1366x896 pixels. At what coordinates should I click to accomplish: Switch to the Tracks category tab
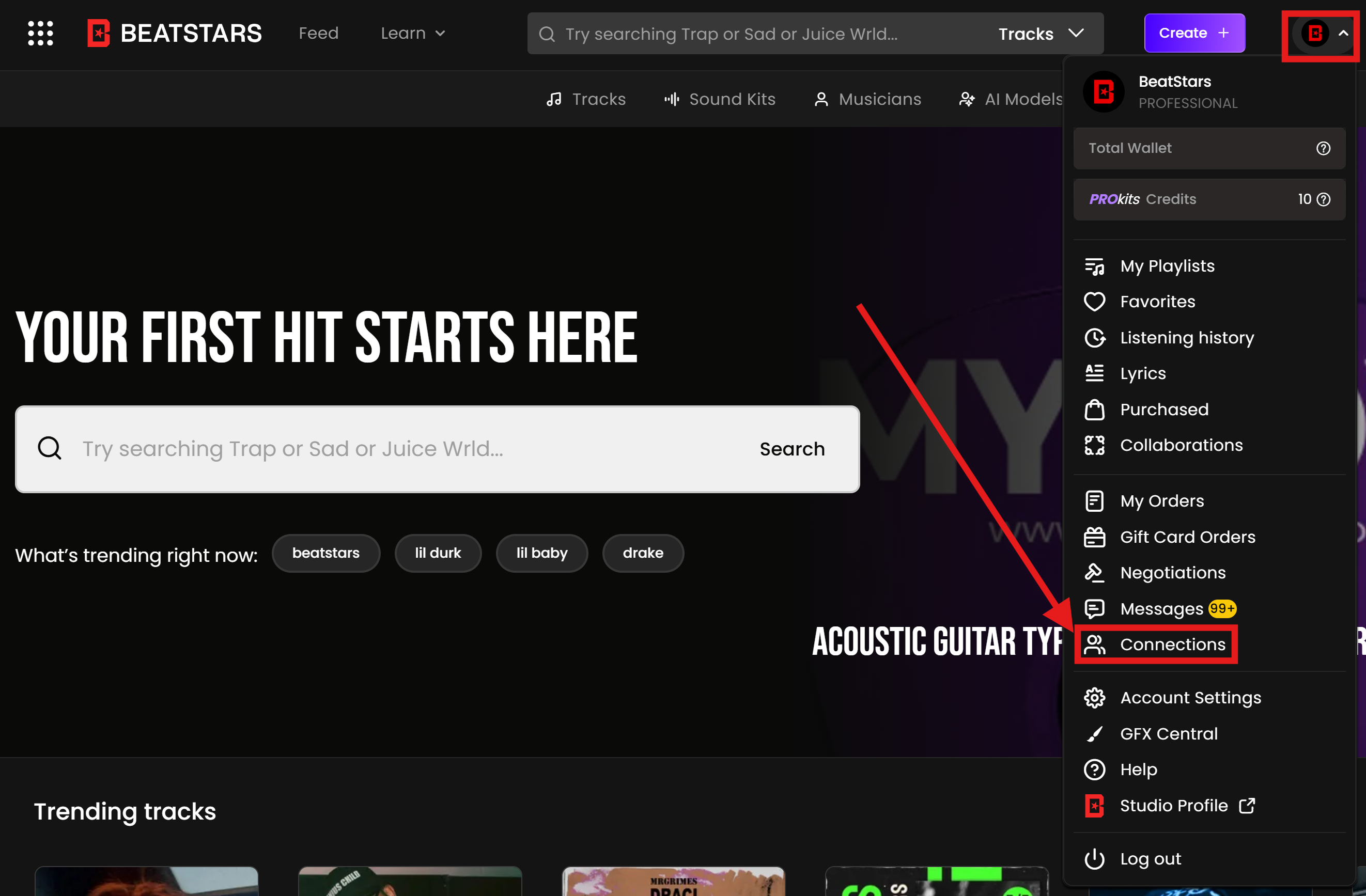pos(585,99)
